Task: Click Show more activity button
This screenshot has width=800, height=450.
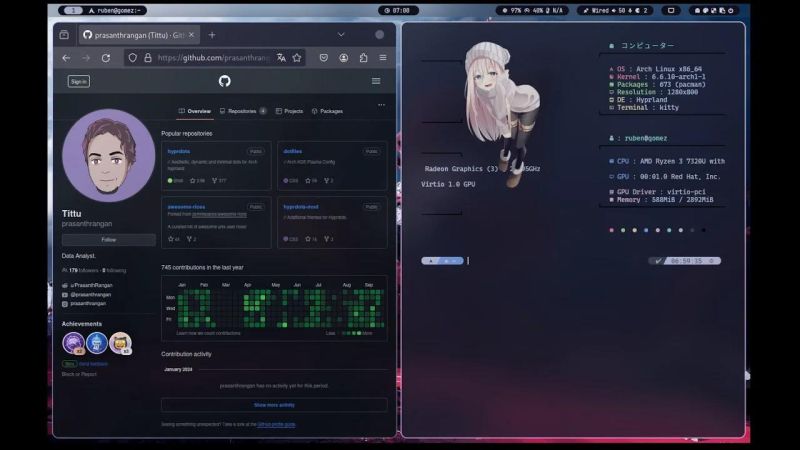Action: pos(274,405)
